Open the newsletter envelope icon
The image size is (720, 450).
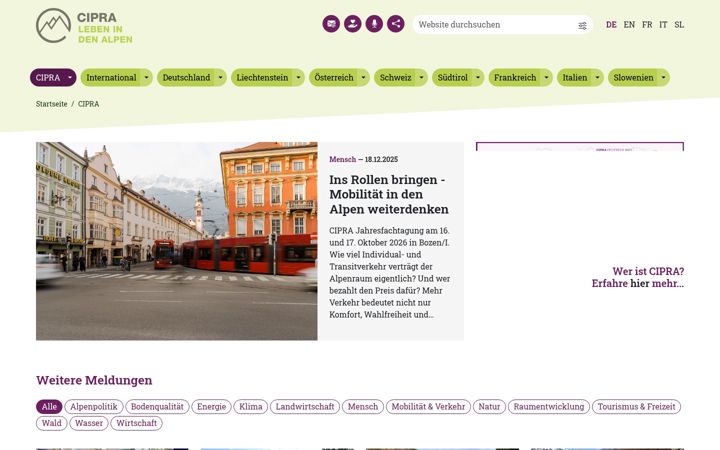[x=331, y=24]
